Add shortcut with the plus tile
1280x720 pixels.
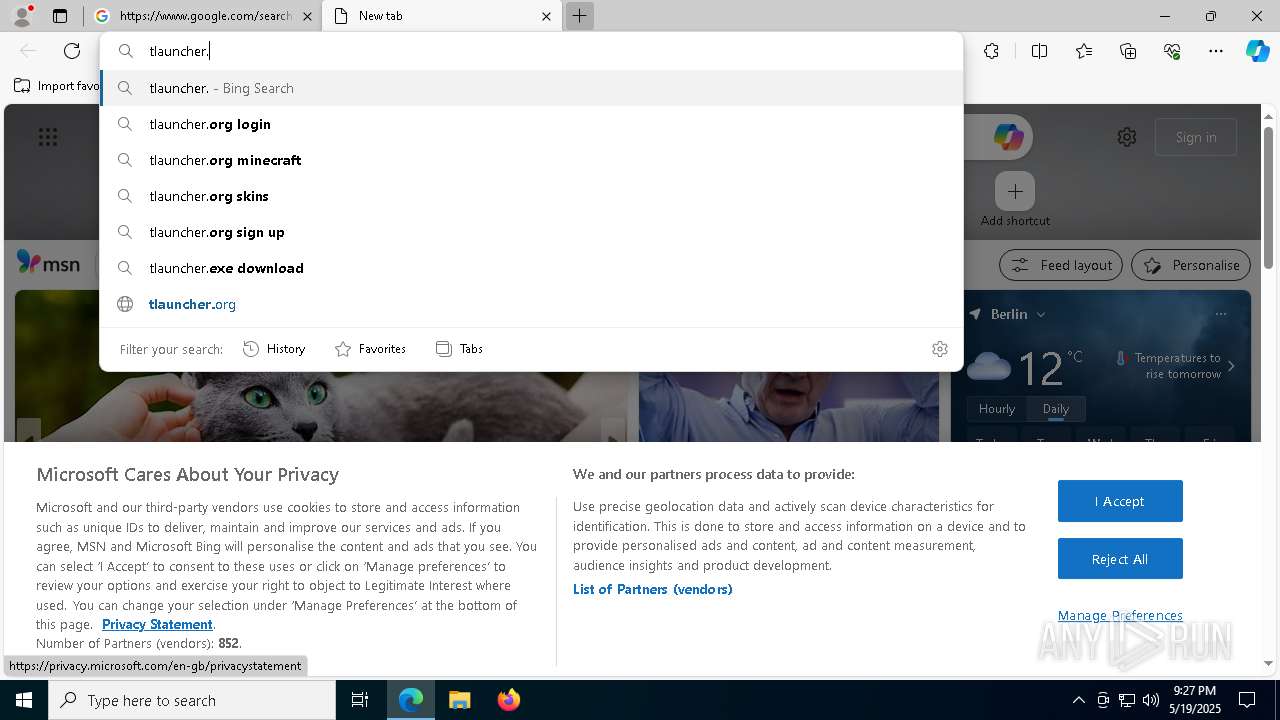[1015, 191]
